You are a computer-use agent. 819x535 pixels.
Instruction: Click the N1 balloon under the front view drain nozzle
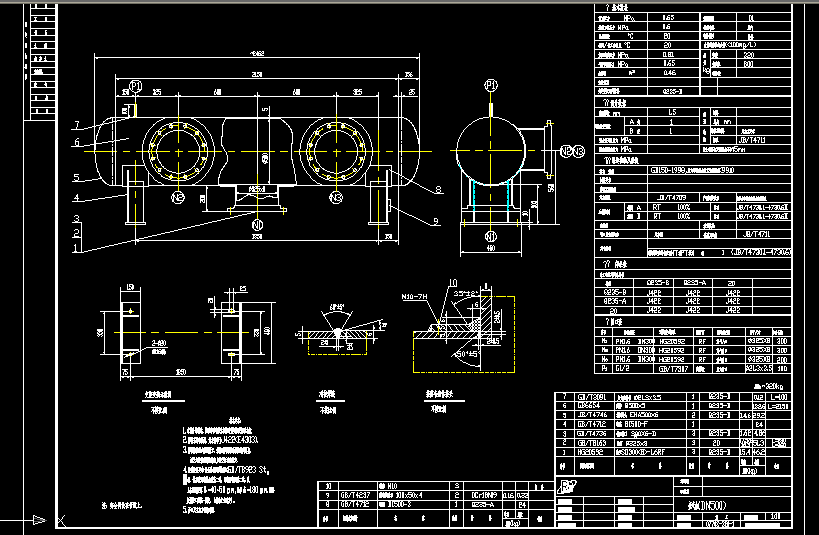coord(257,225)
